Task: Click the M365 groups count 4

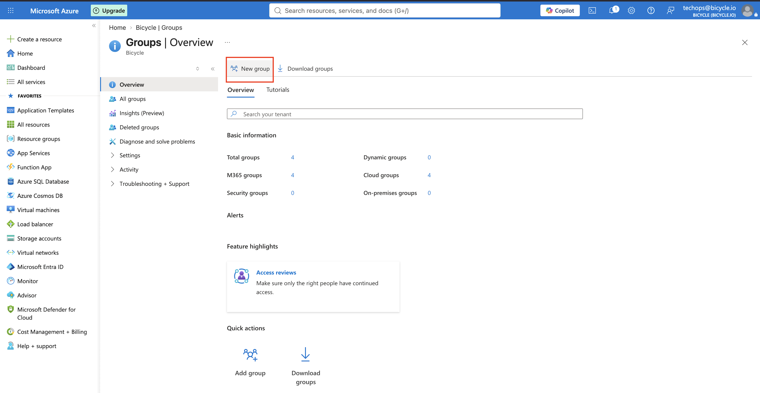Action: point(293,175)
